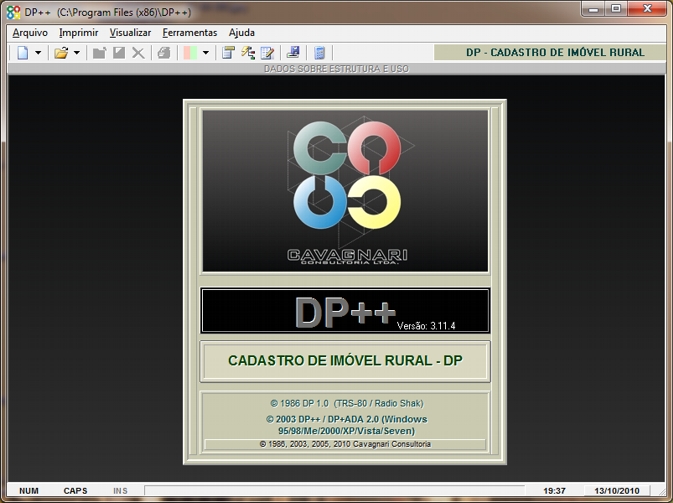
Task: Click the new document icon
Action: tap(23, 53)
